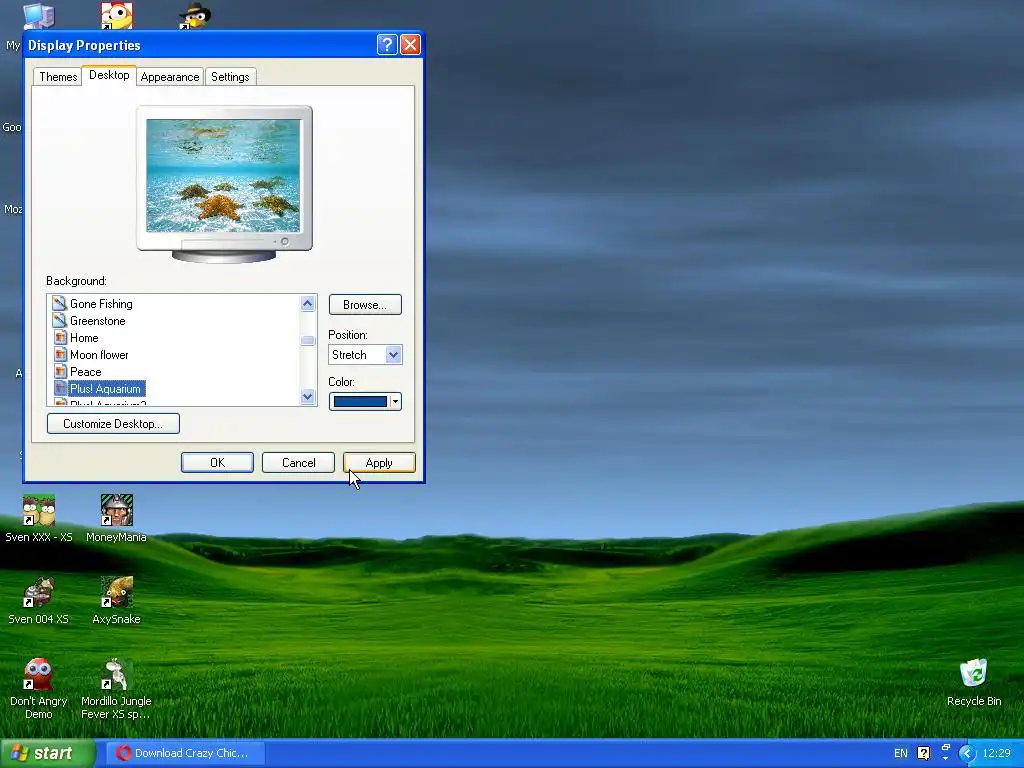
Task: Select Peace in background list
Action: 86,372
